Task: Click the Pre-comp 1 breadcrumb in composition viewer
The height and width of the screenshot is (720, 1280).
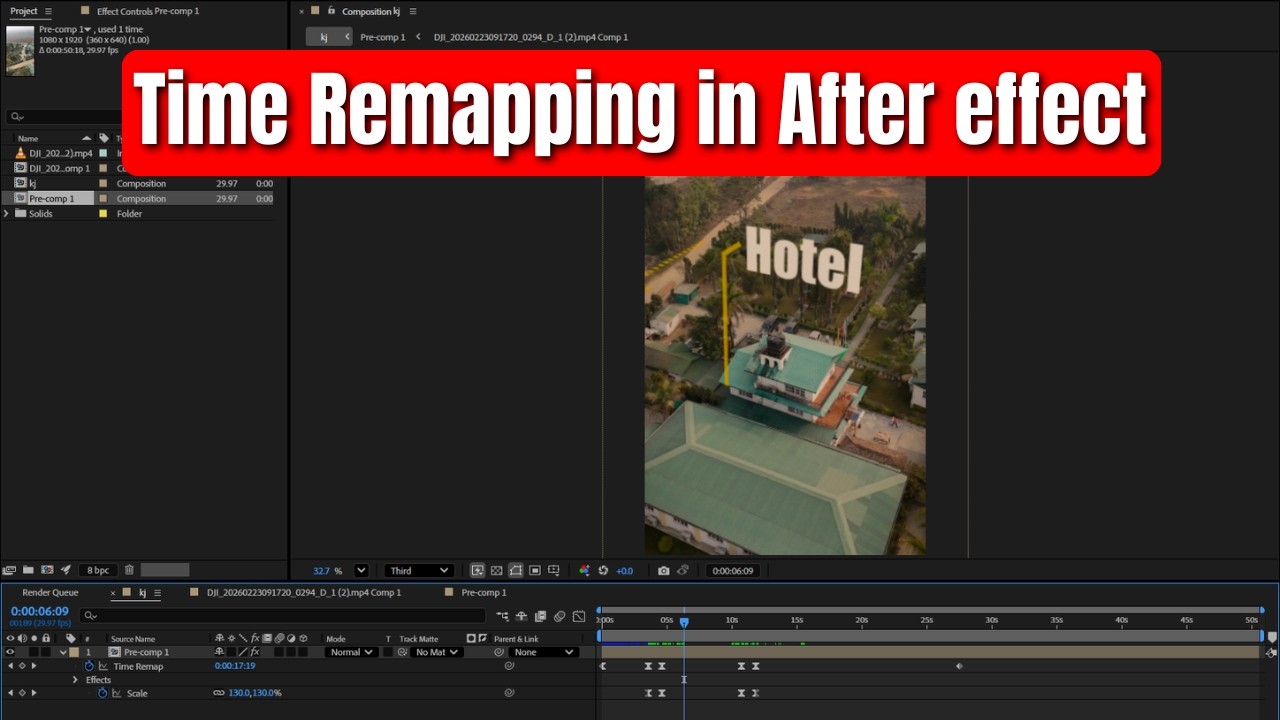Action: (x=383, y=37)
